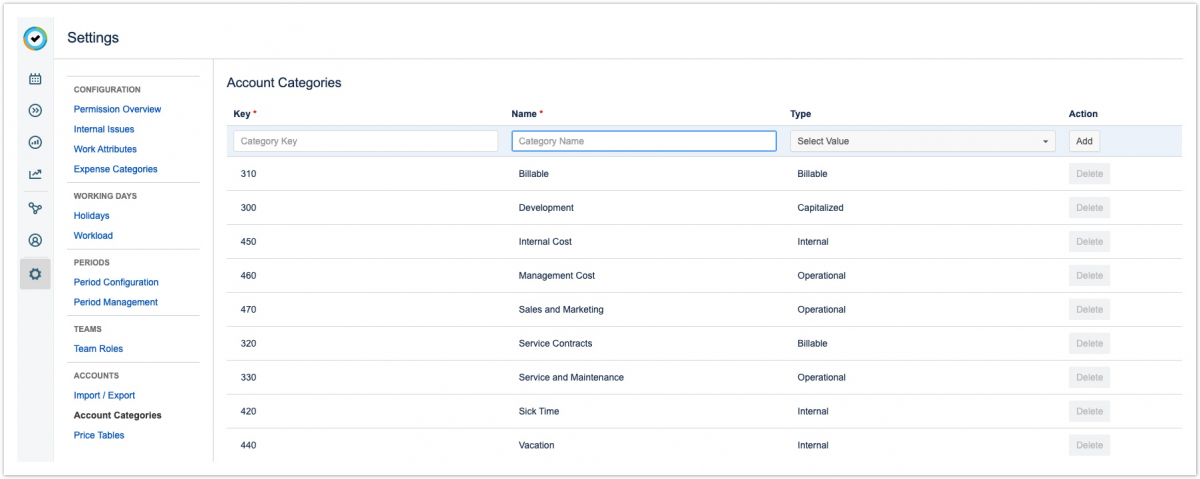Click the Category Key input field
The image size is (1200, 479).
[365, 141]
